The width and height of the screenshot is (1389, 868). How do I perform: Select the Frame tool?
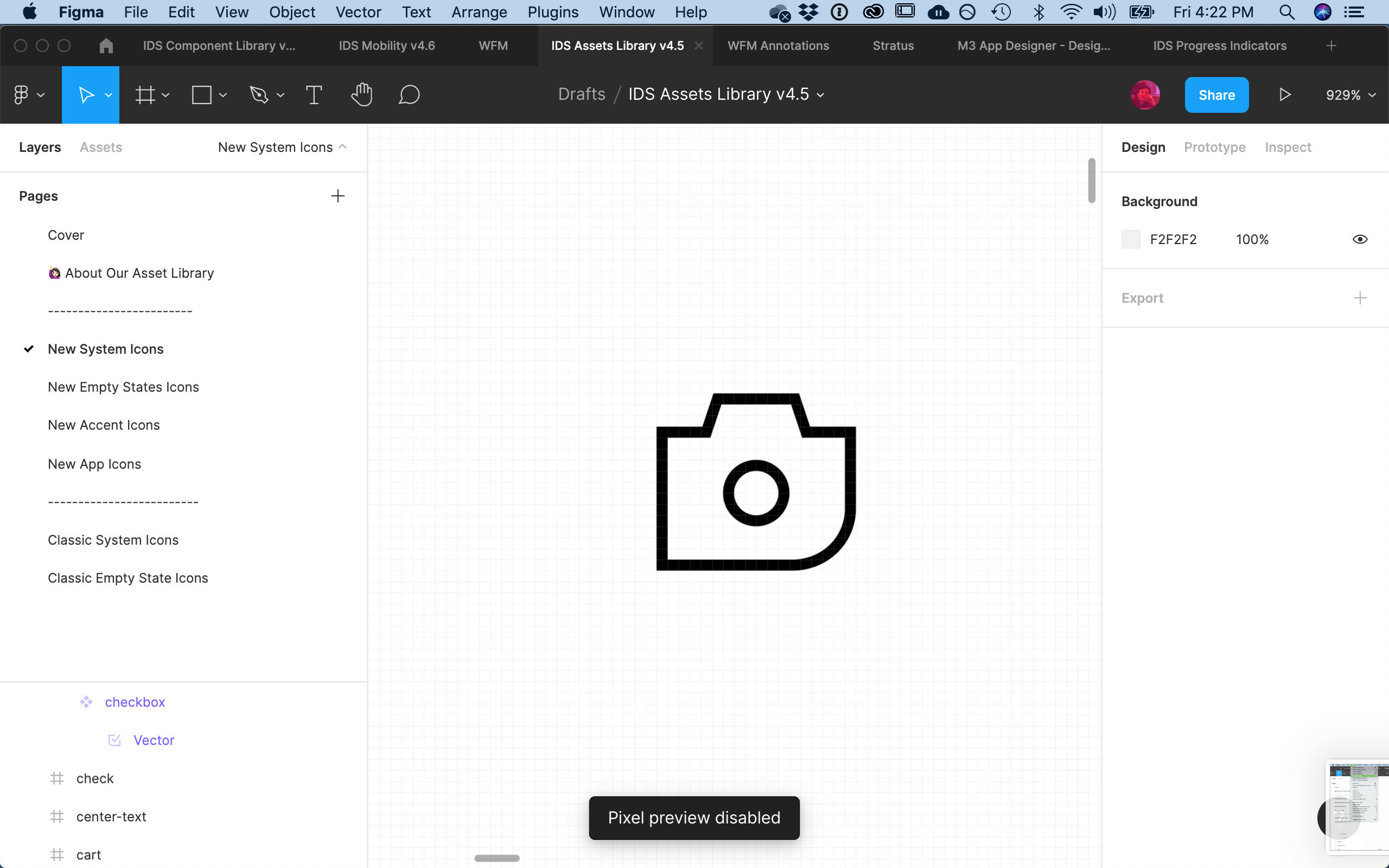click(x=145, y=95)
